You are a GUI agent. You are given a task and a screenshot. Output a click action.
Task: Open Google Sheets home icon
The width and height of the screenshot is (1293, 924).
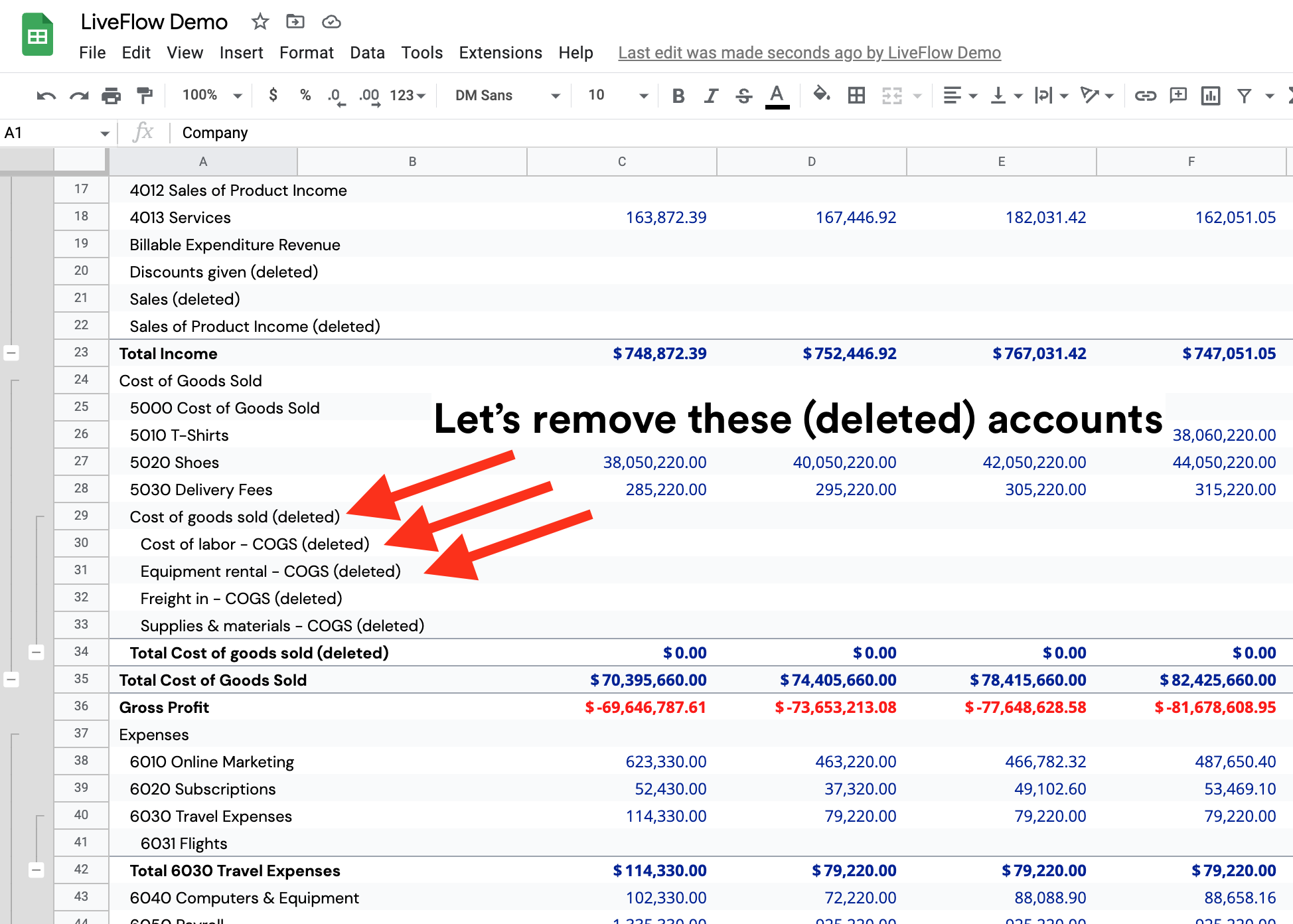click(x=38, y=35)
